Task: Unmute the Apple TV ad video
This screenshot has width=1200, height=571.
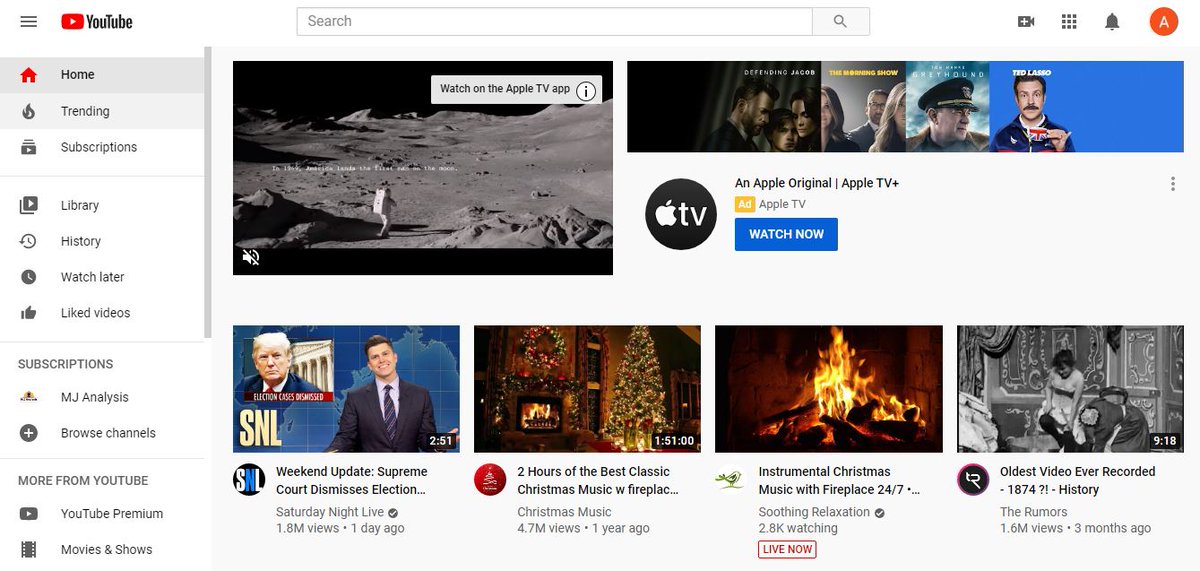Action: [x=251, y=257]
